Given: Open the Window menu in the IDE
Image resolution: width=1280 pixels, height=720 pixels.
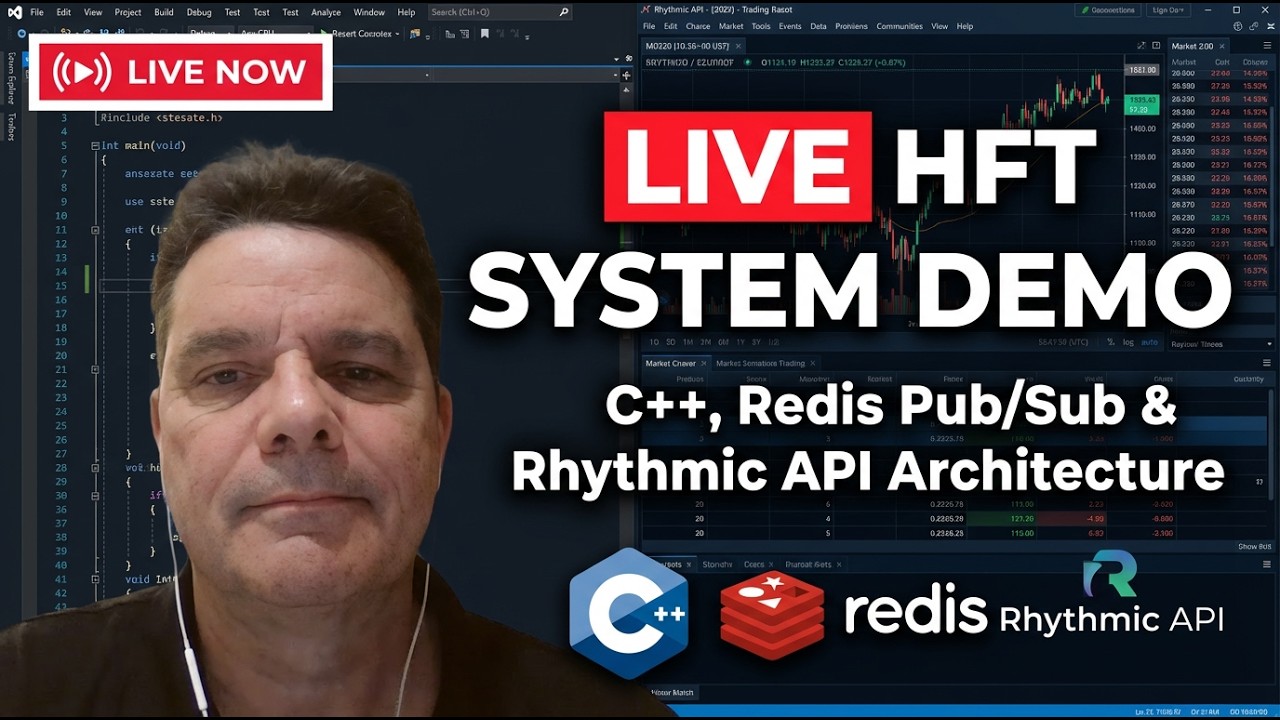Looking at the screenshot, I should coord(369,12).
